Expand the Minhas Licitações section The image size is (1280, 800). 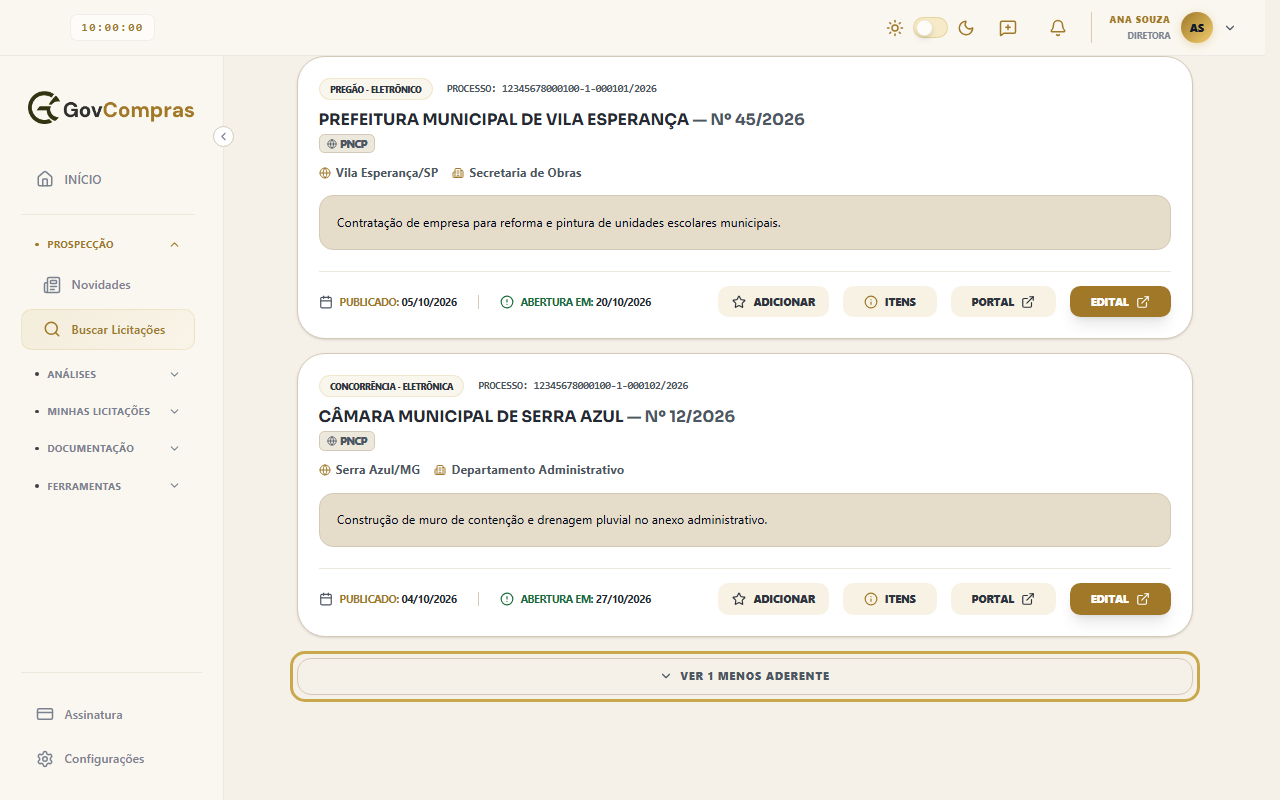tap(108, 411)
